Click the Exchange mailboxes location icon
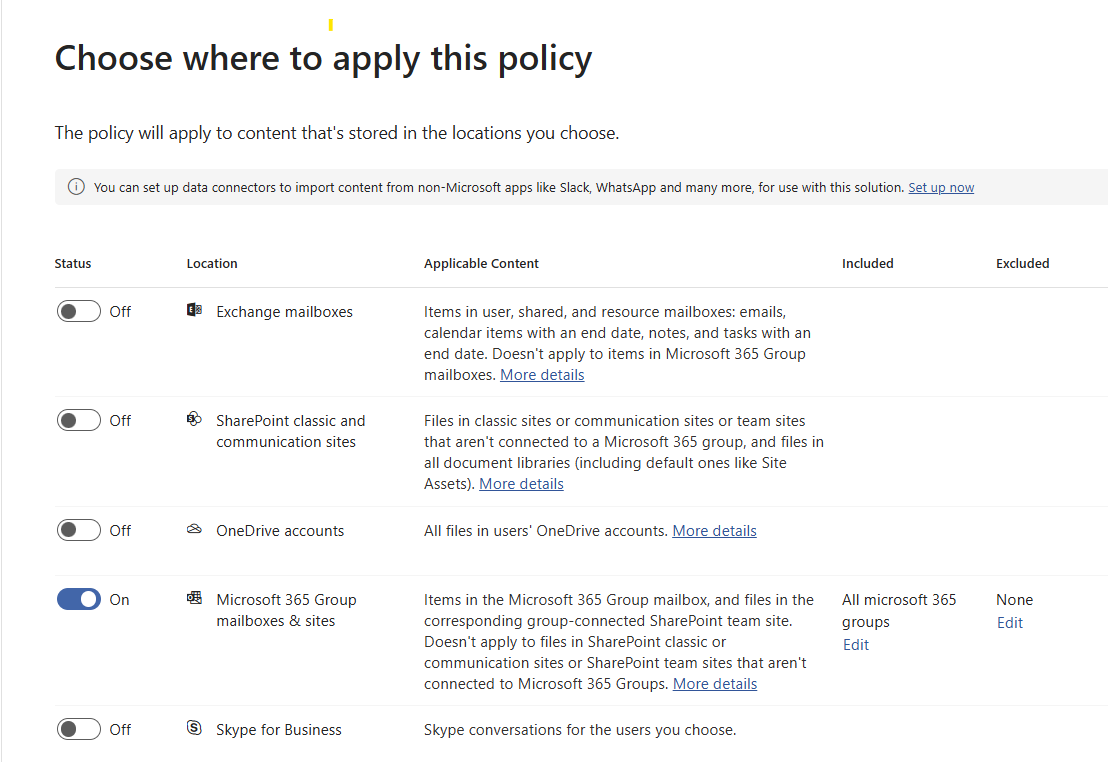The image size is (1108, 762). pyautogui.click(x=194, y=310)
